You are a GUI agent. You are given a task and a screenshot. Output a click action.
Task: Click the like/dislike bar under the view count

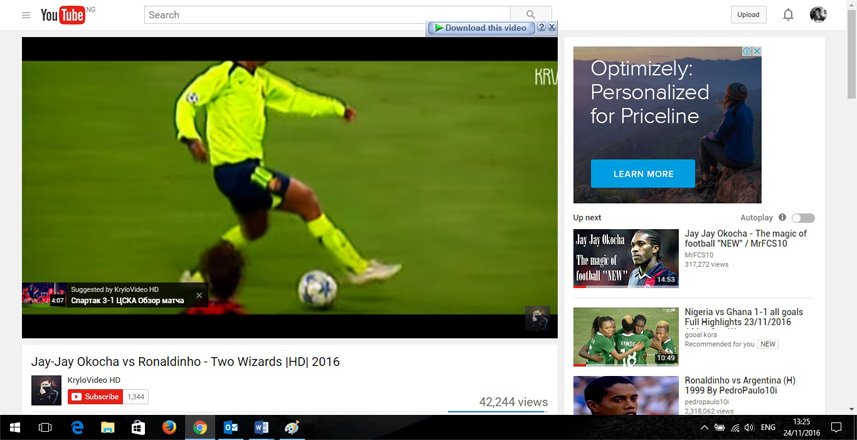tap(497, 412)
